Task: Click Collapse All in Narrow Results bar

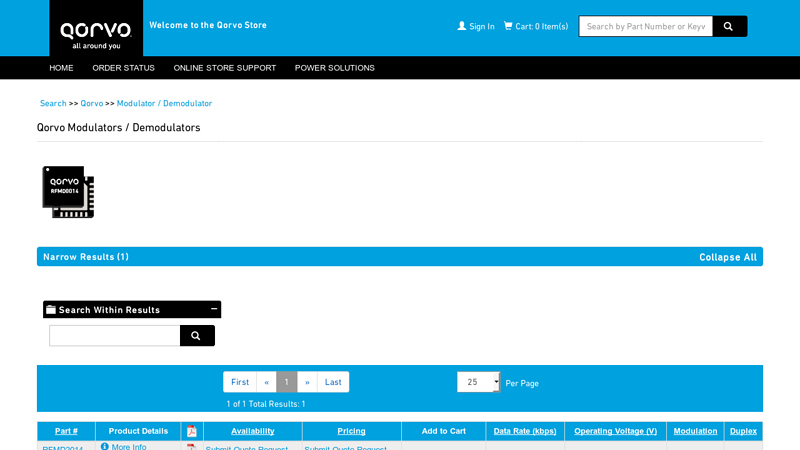Action: point(727,257)
